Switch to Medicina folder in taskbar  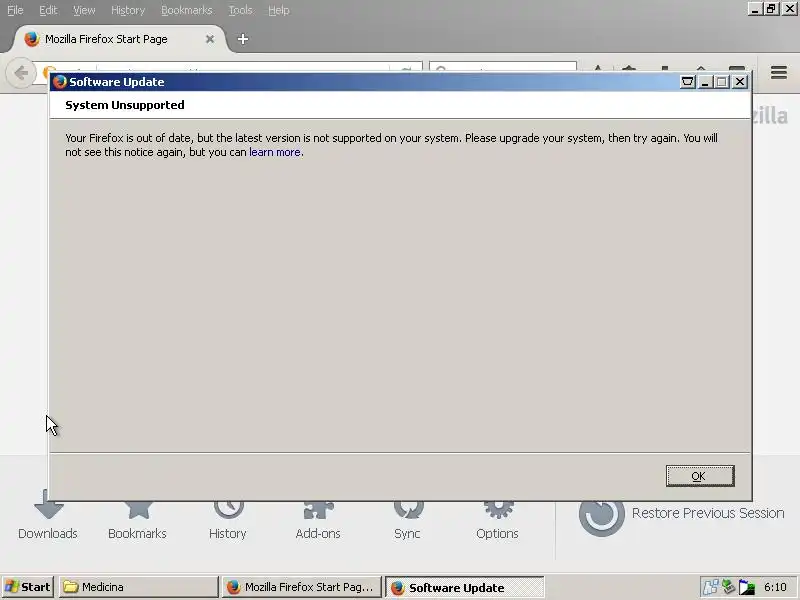coord(138,587)
